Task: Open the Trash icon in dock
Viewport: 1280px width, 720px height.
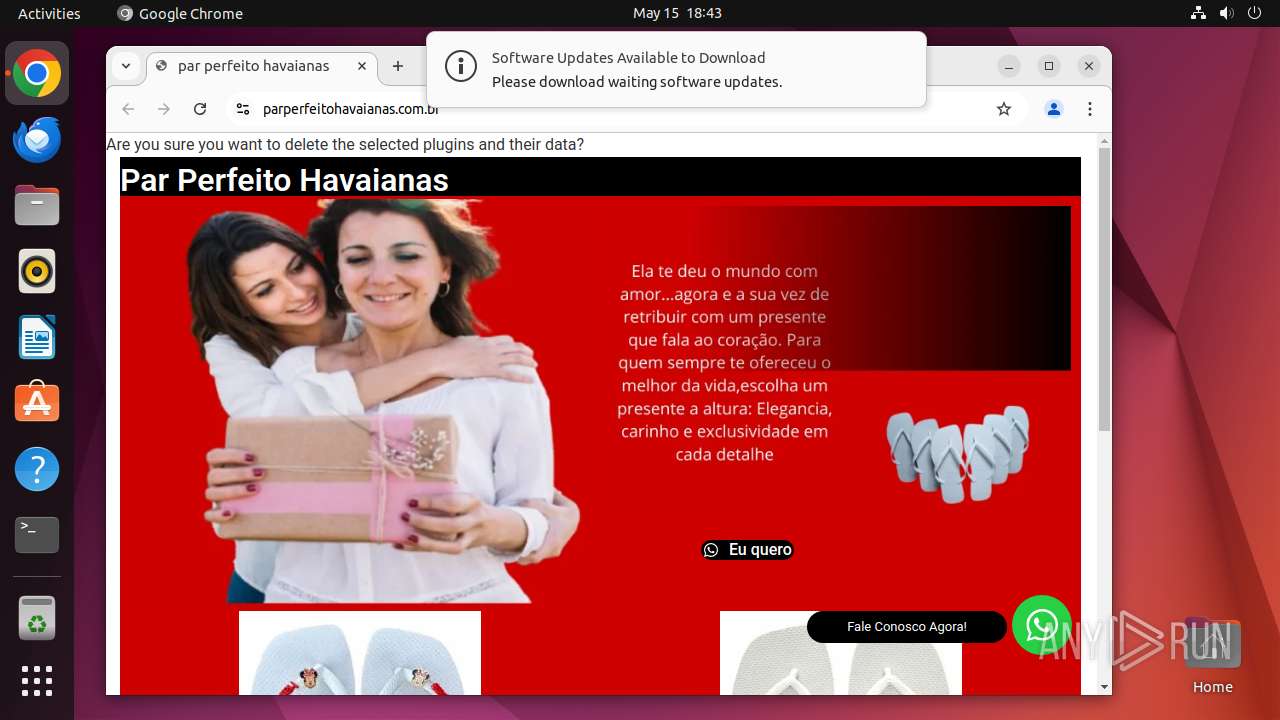Action: 37,618
